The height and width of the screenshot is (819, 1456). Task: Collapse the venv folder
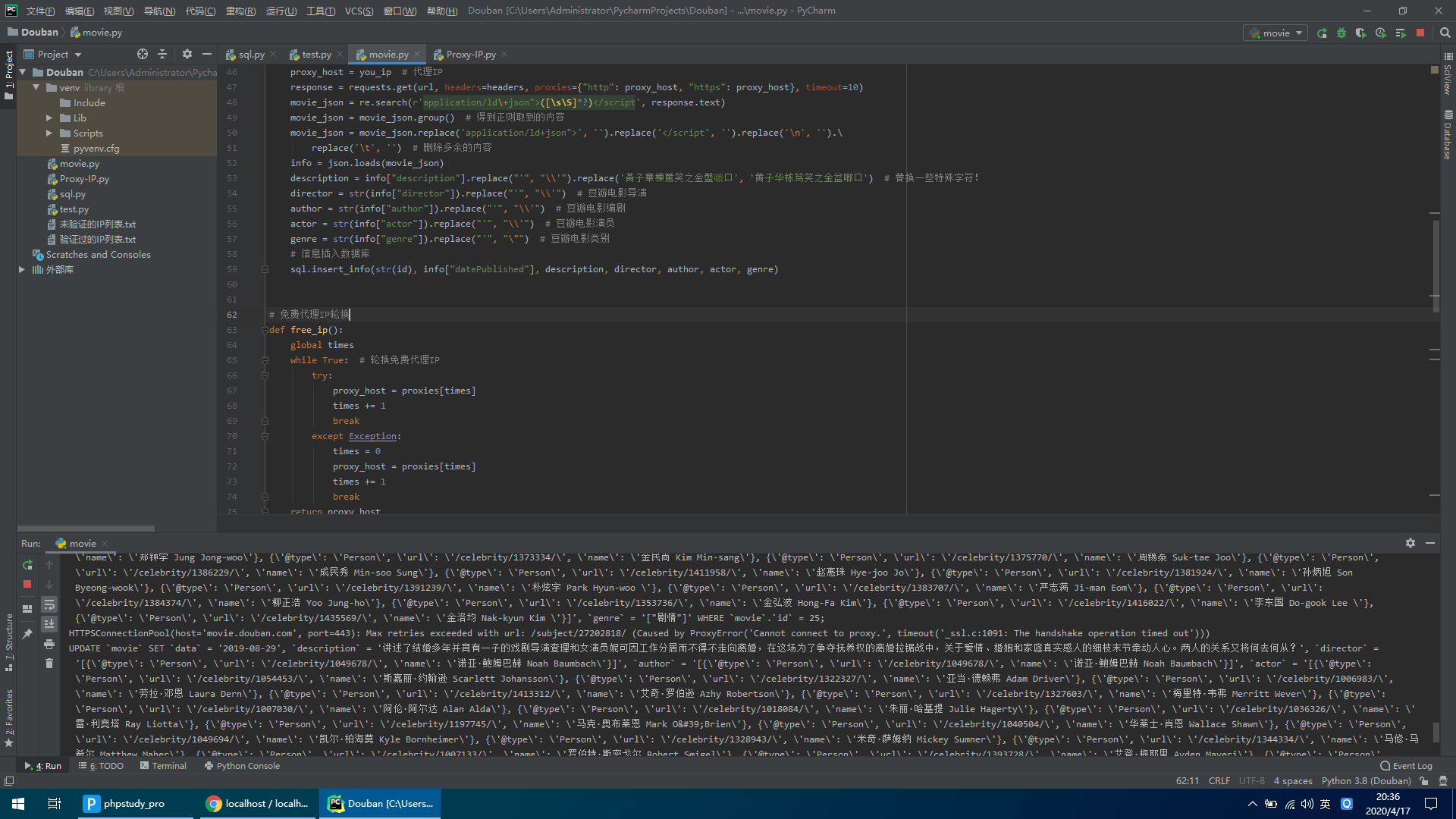pos(36,87)
